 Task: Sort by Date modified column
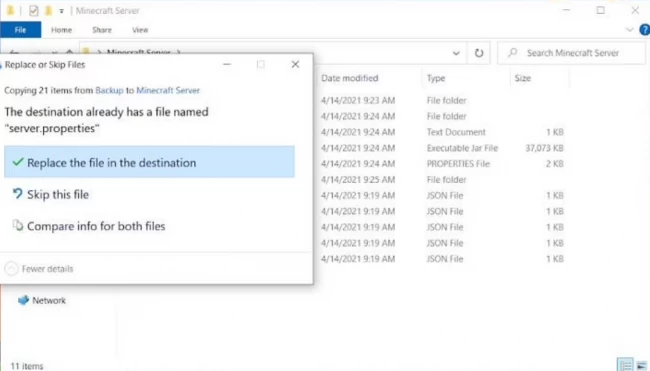[x=349, y=78]
